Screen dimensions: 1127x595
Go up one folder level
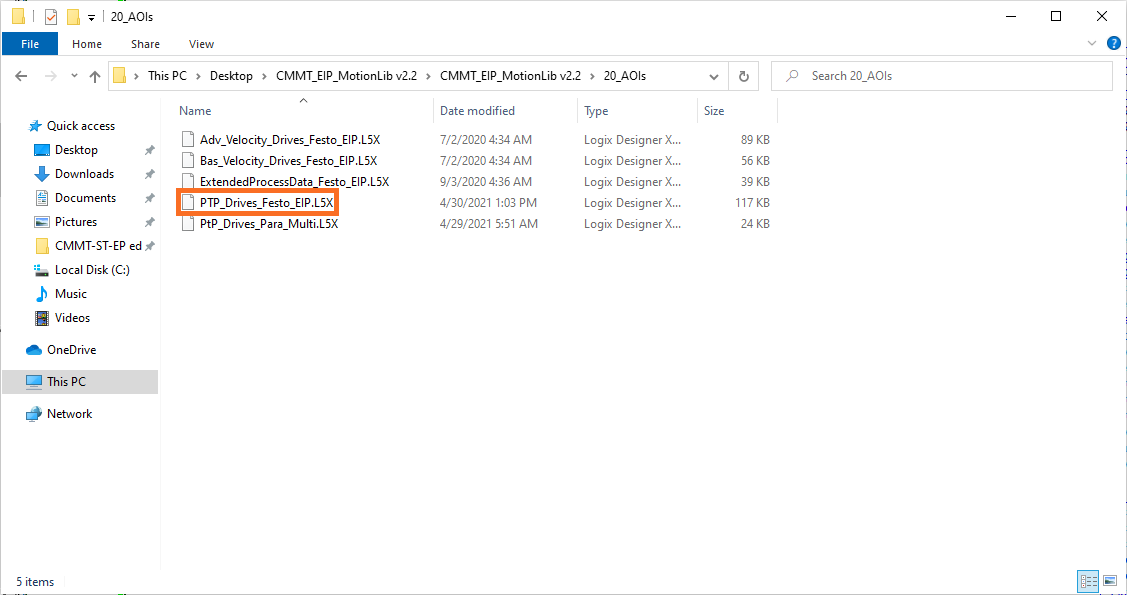point(95,75)
